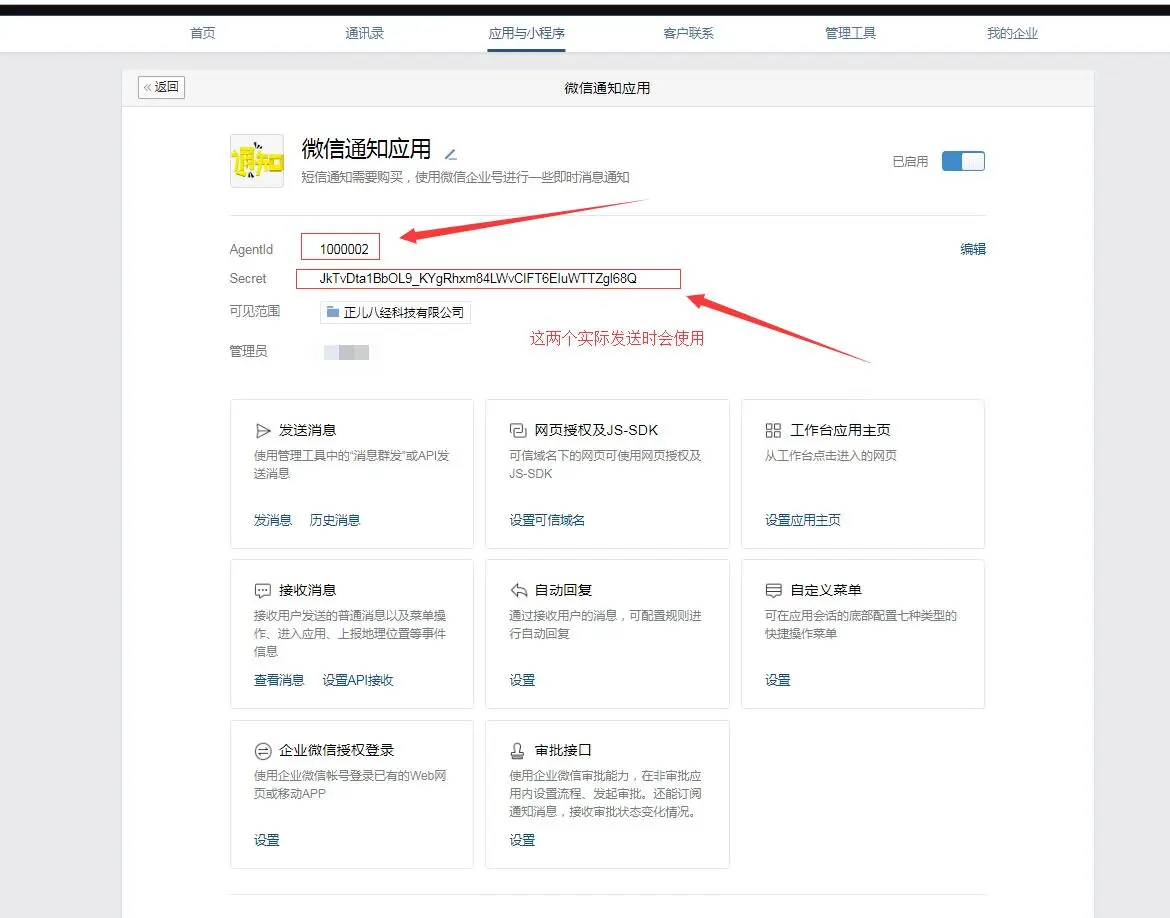Click the 设置API接收 link
This screenshot has height=918, width=1170.
[x=357, y=680]
